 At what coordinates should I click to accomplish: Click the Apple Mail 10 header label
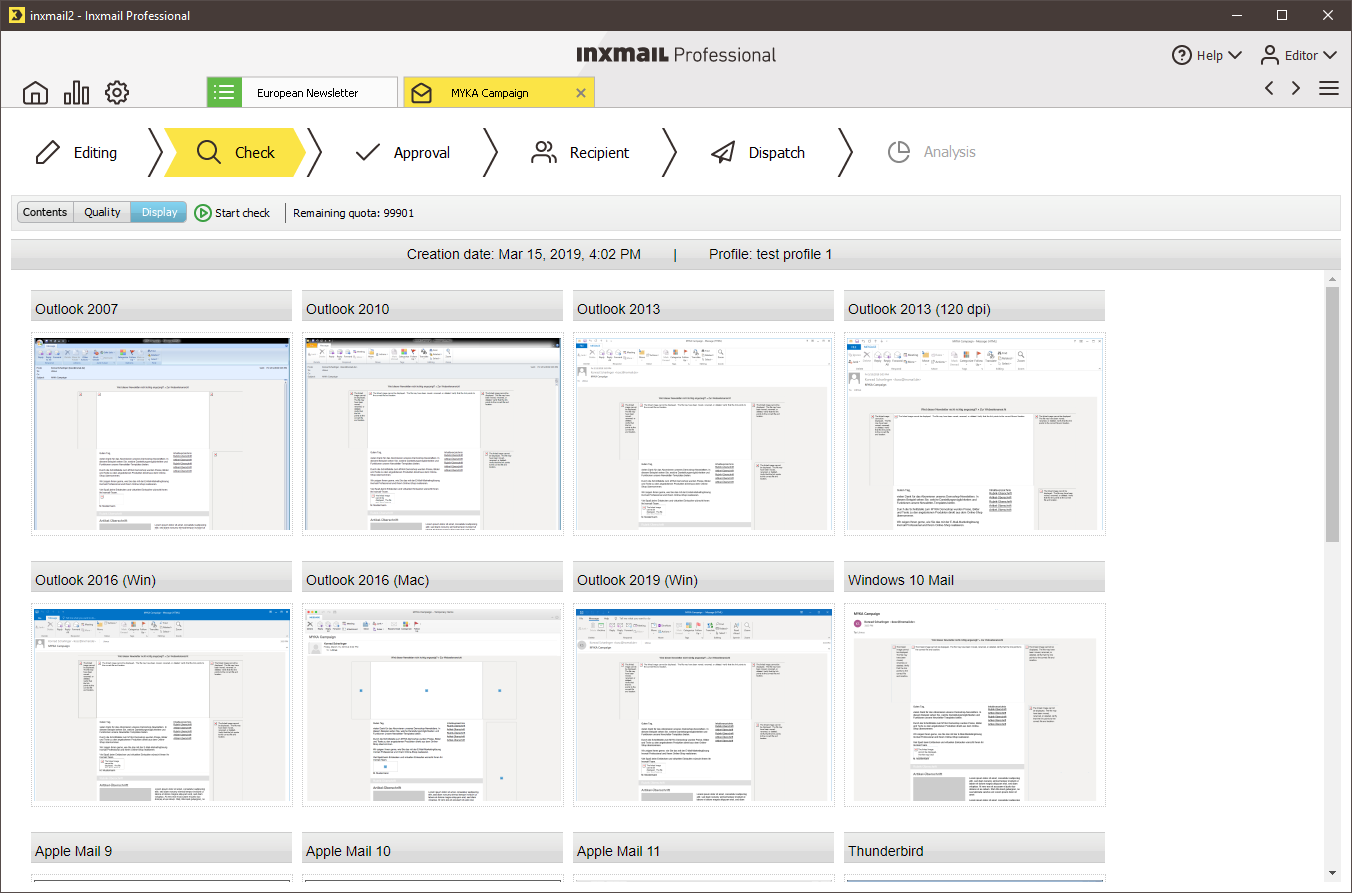pyautogui.click(x=433, y=850)
